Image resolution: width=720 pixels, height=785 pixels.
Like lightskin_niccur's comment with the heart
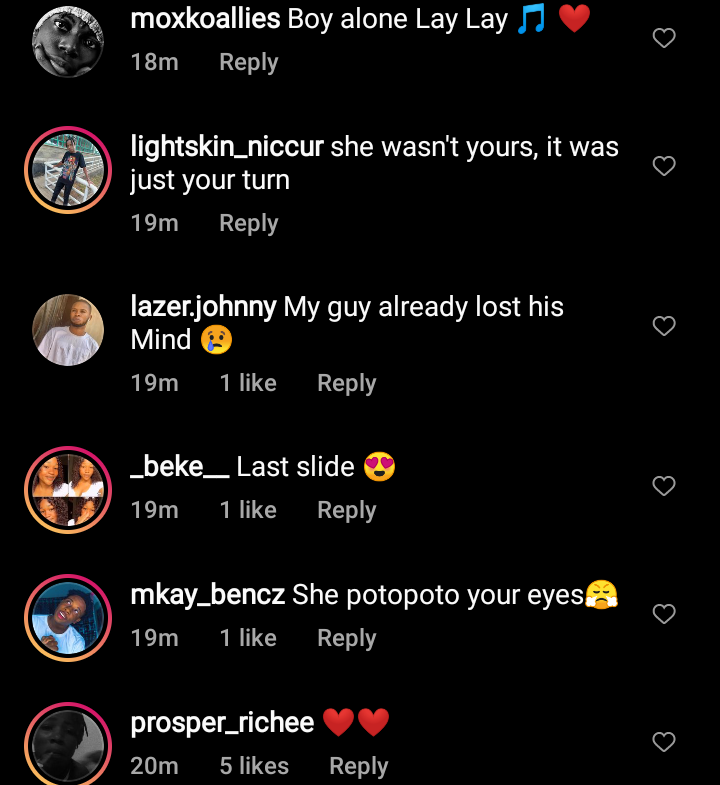point(664,166)
